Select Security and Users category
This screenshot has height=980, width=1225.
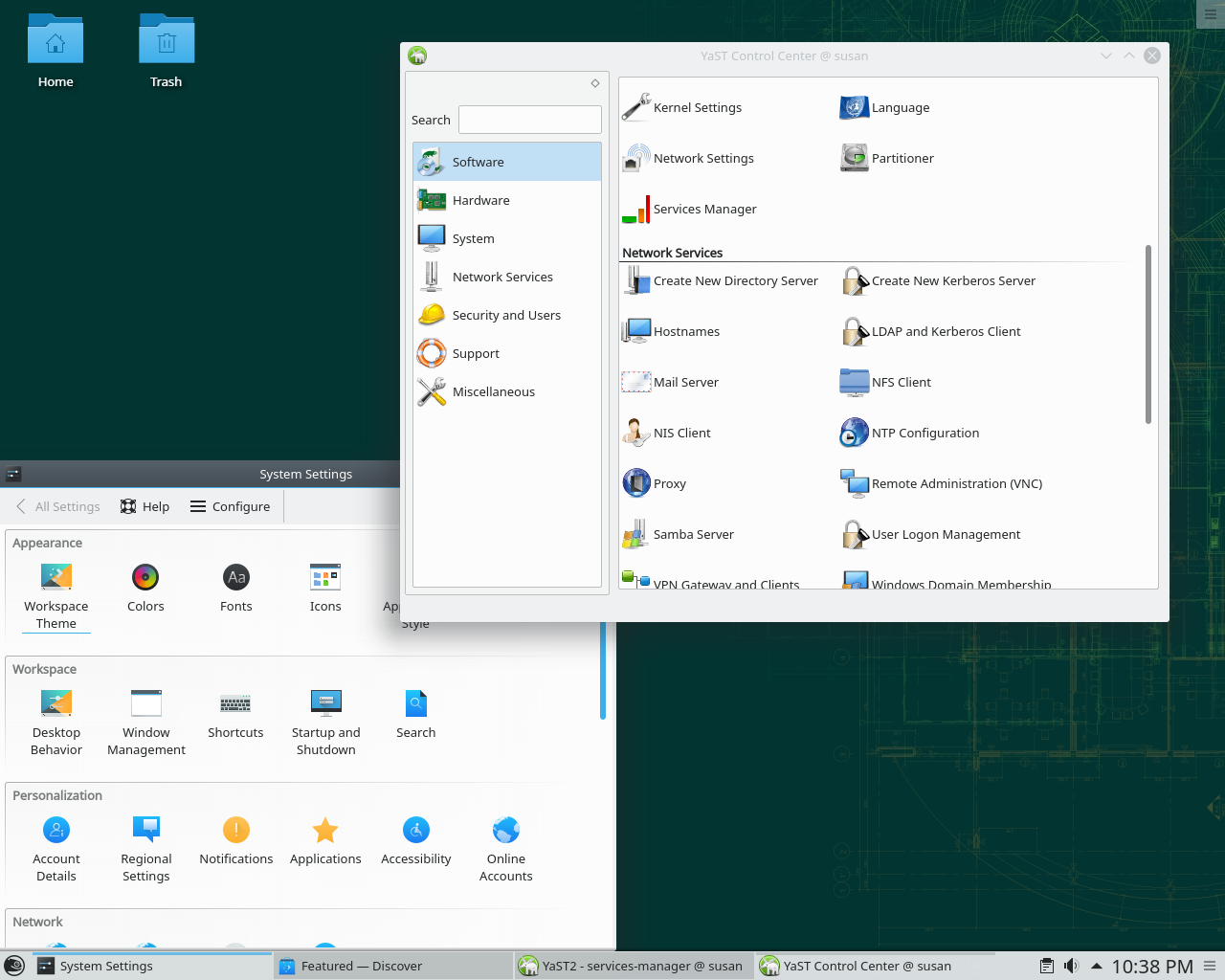tap(507, 315)
